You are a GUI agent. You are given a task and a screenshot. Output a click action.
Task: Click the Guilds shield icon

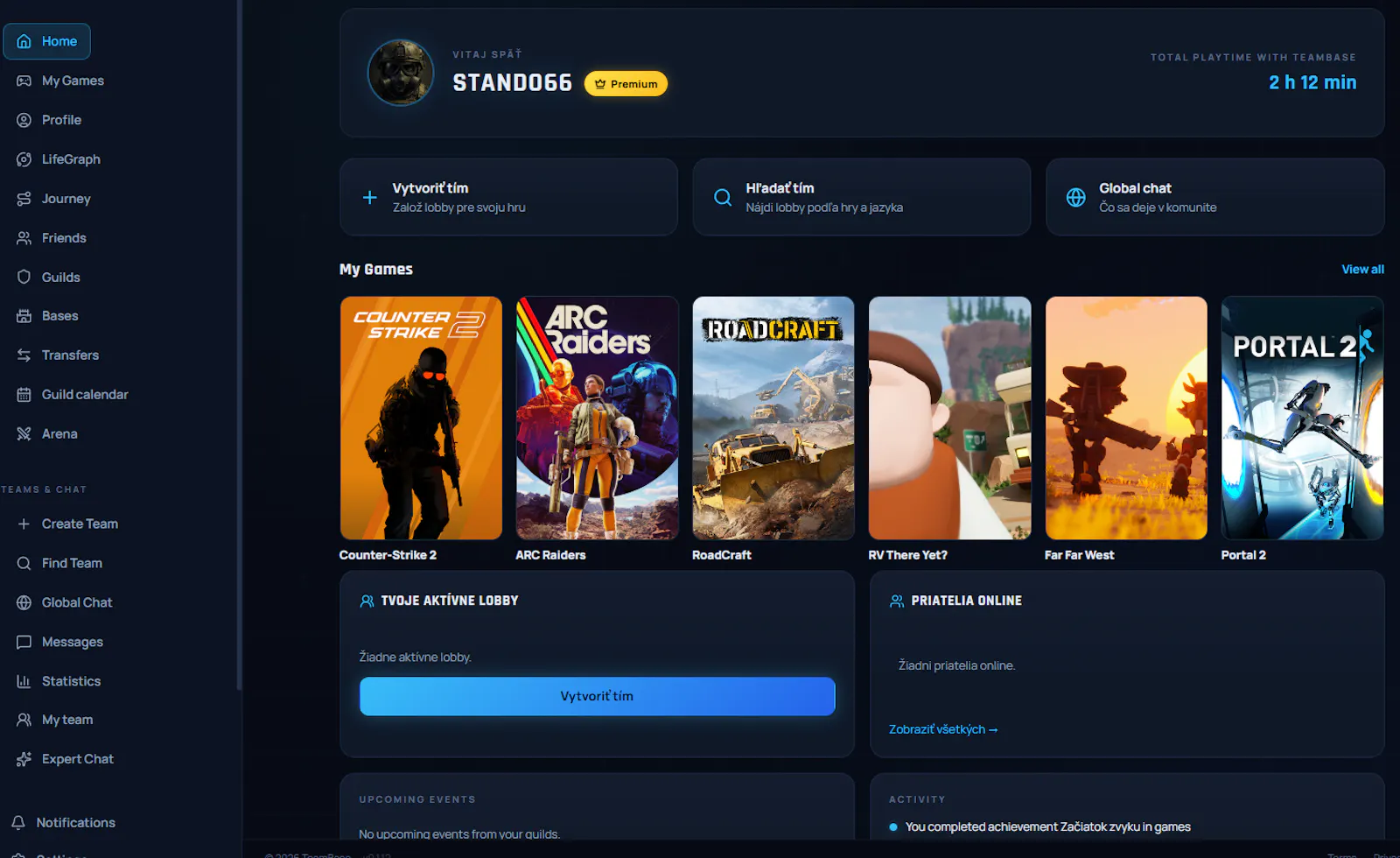[24, 277]
